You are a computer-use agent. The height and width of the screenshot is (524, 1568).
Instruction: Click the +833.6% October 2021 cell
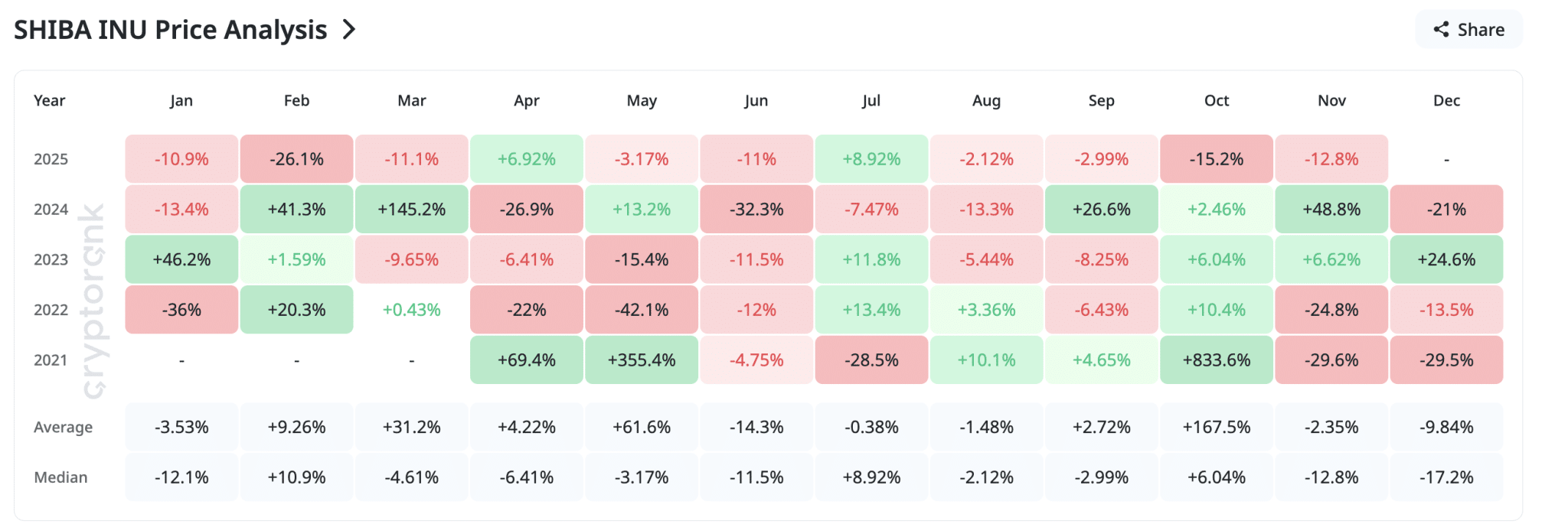(1216, 360)
